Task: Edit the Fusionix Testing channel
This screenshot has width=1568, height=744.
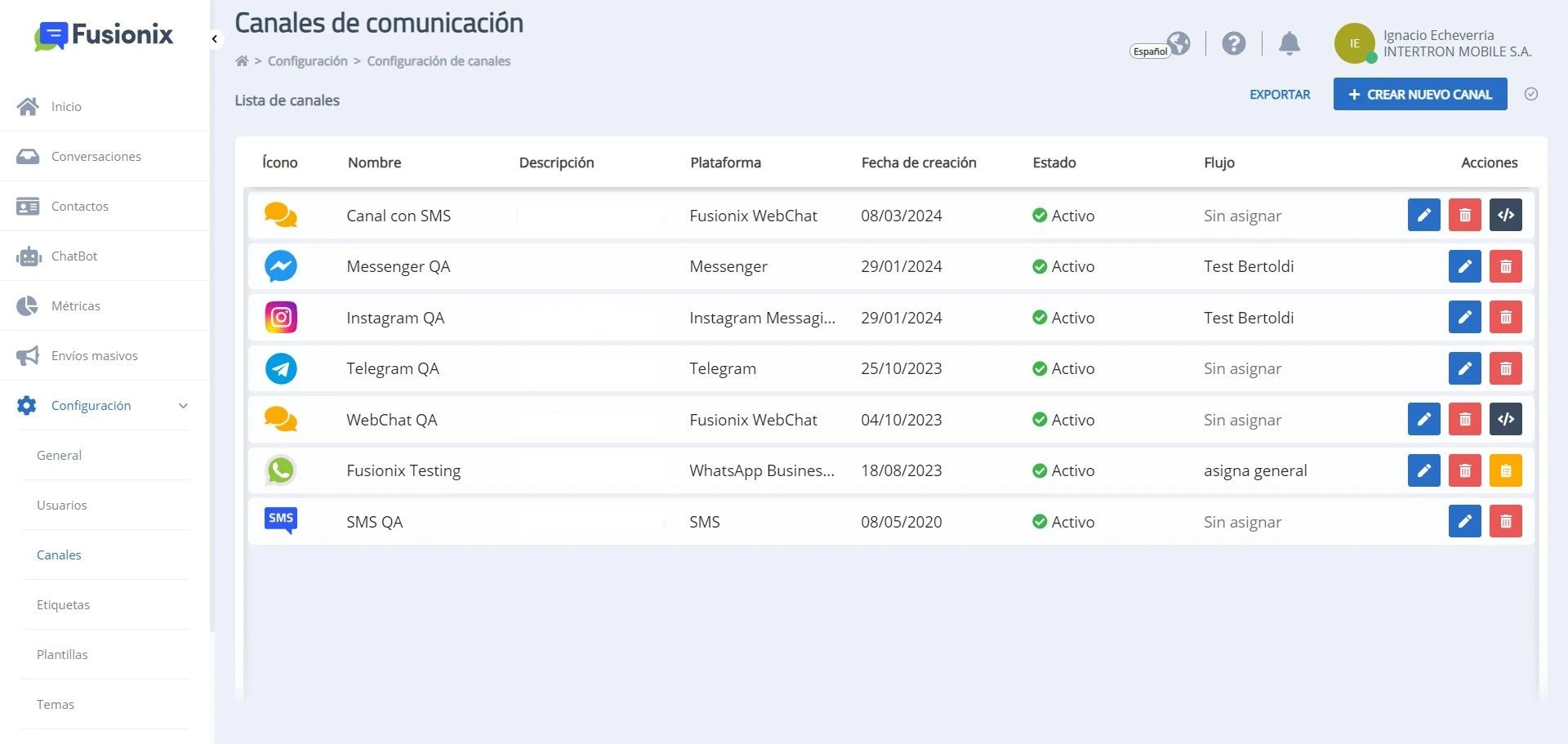Action: pos(1423,470)
